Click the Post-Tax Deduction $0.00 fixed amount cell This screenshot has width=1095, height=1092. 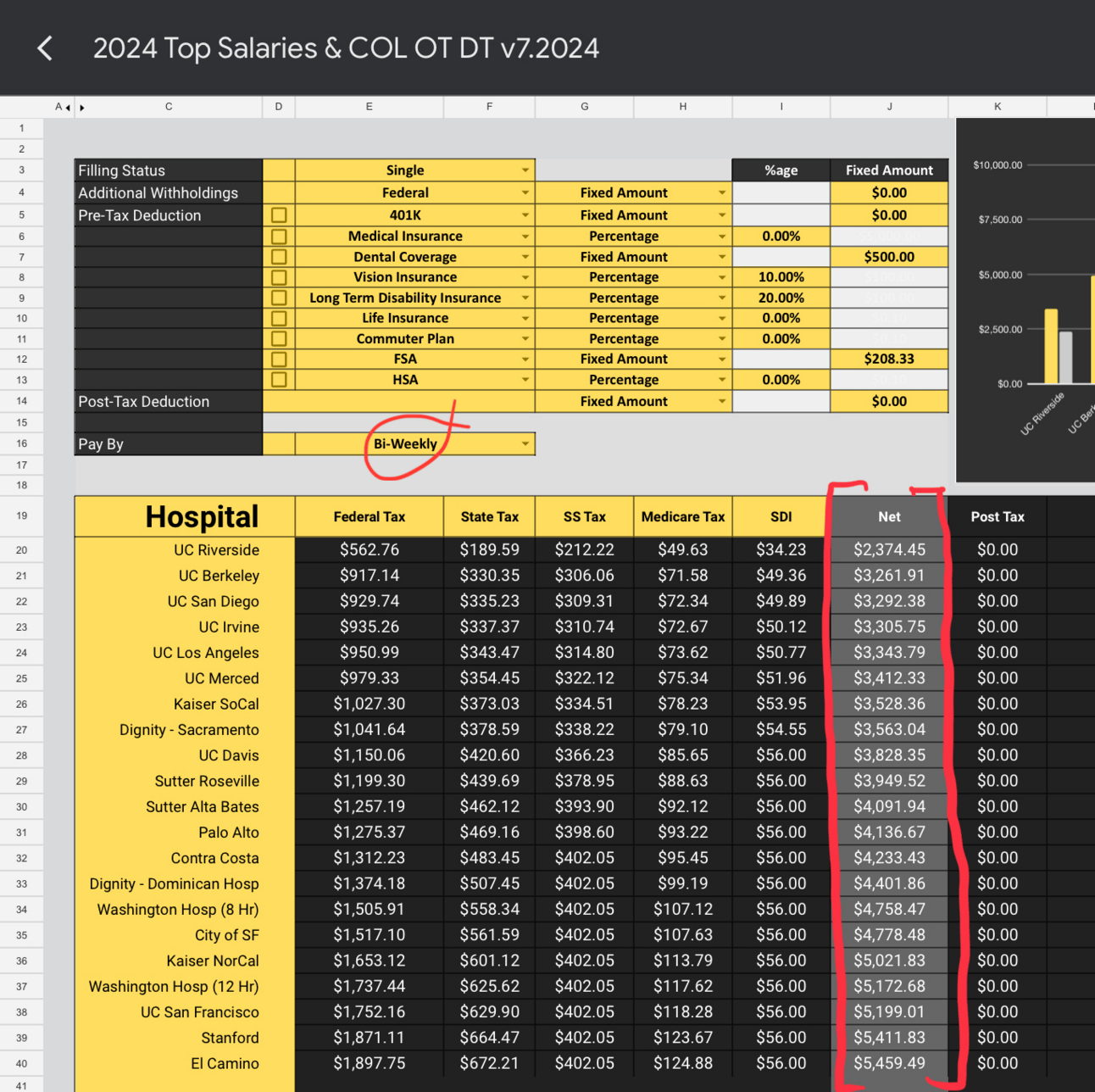(889, 401)
